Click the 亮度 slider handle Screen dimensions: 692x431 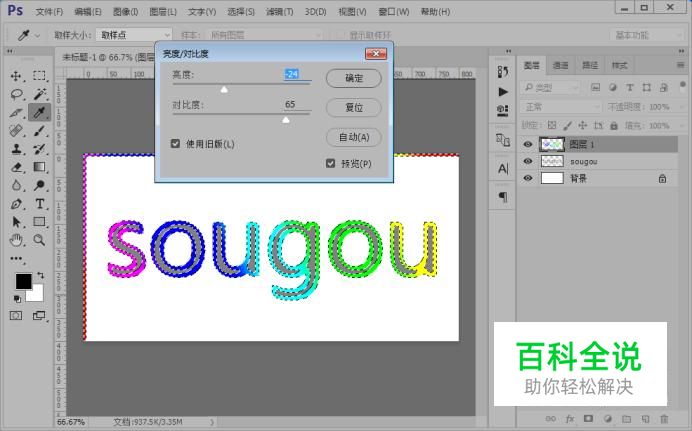224,90
